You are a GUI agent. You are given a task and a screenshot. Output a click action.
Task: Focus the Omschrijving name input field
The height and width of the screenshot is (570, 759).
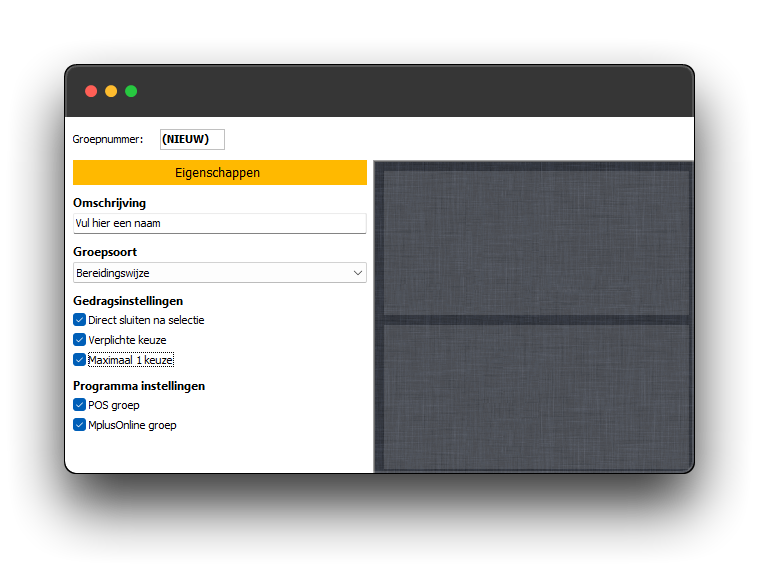pyautogui.click(x=219, y=223)
